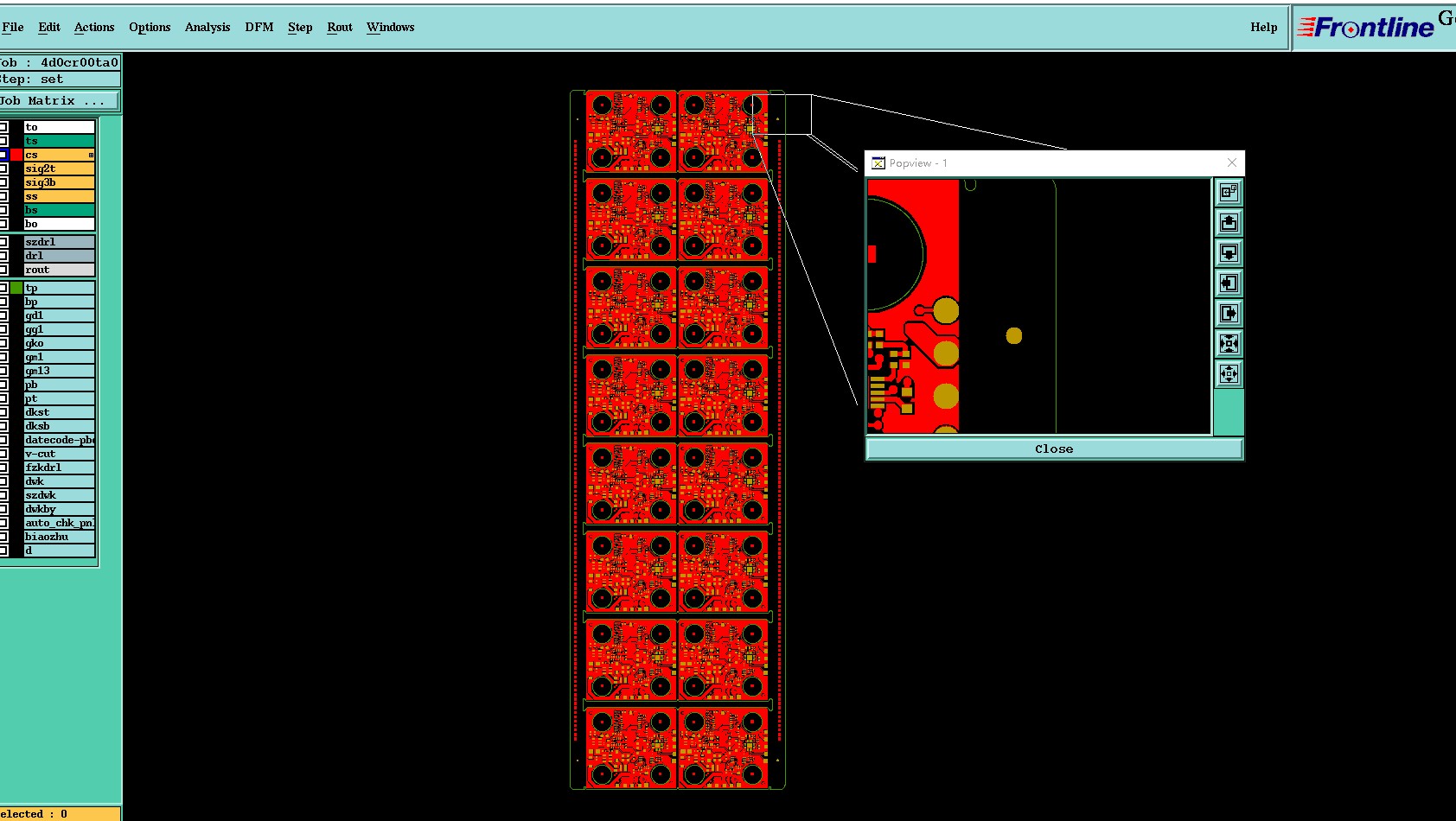Zoom in the Popview with inward arrows icon
This screenshot has height=821, width=1456.
1229,343
